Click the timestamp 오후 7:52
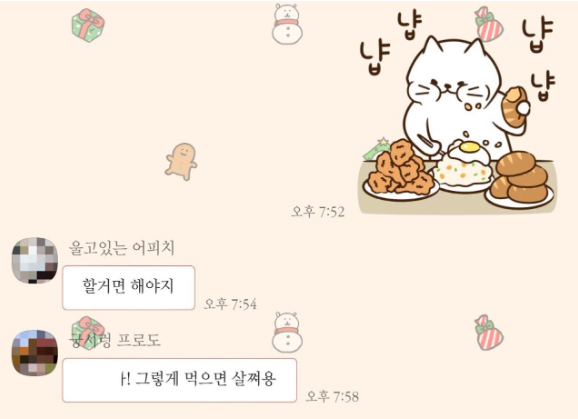 (x=318, y=212)
